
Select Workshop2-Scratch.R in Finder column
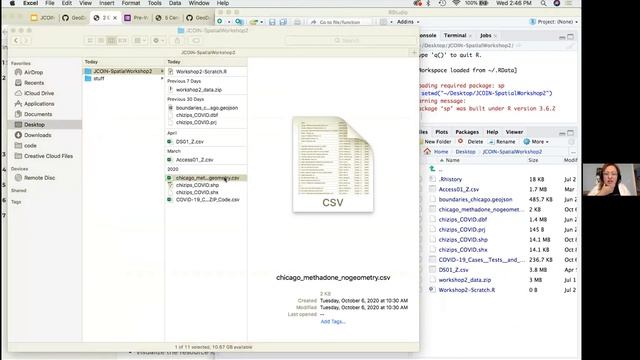tap(207, 71)
